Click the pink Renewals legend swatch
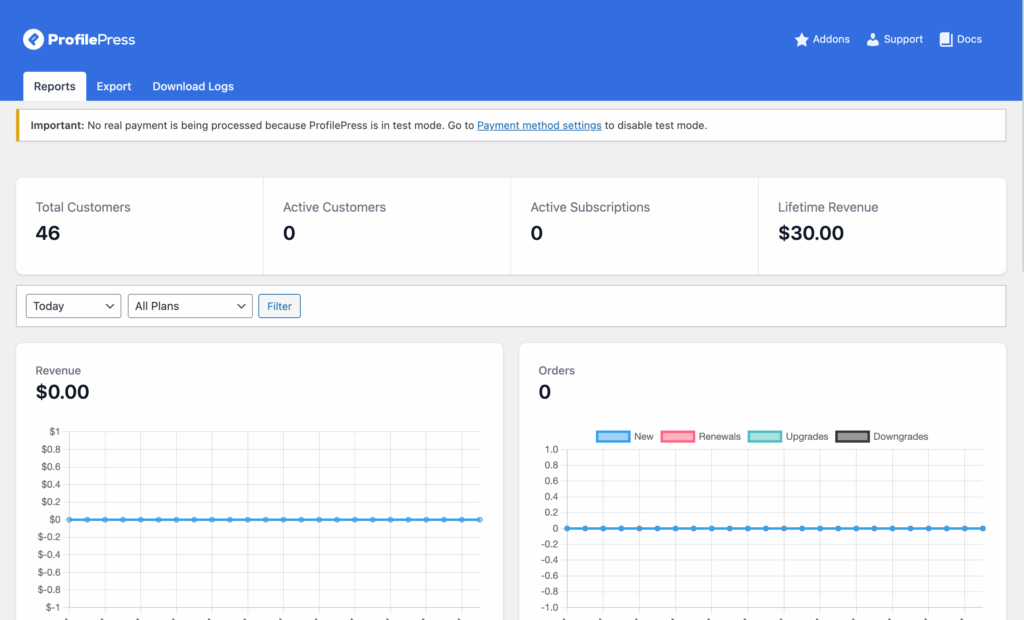 click(x=676, y=436)
